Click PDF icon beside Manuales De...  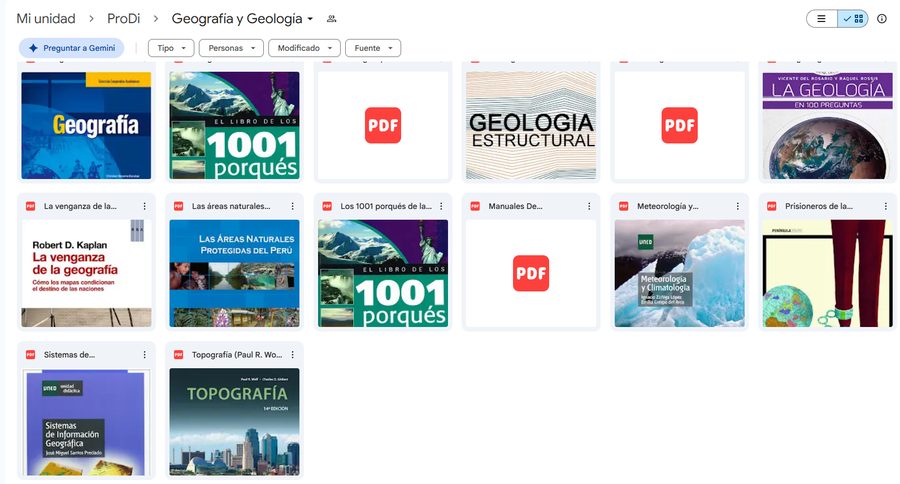pos(475,206)
